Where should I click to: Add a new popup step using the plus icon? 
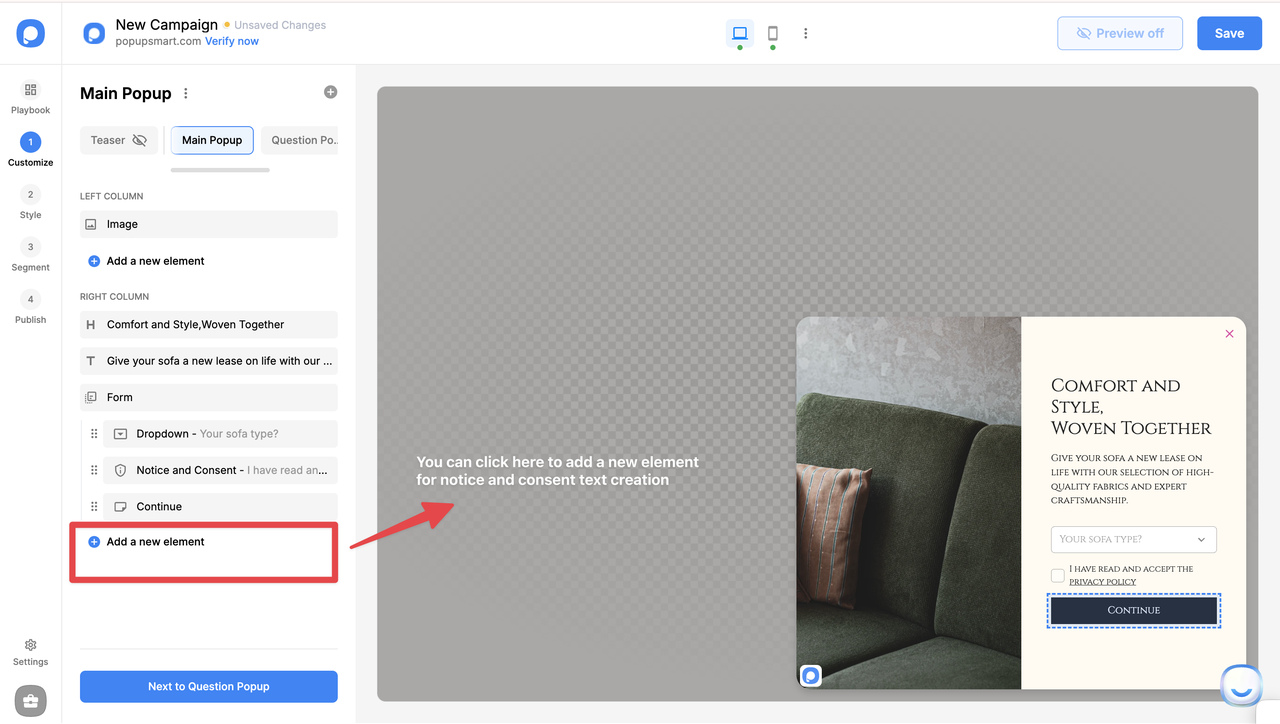(330, 91)
